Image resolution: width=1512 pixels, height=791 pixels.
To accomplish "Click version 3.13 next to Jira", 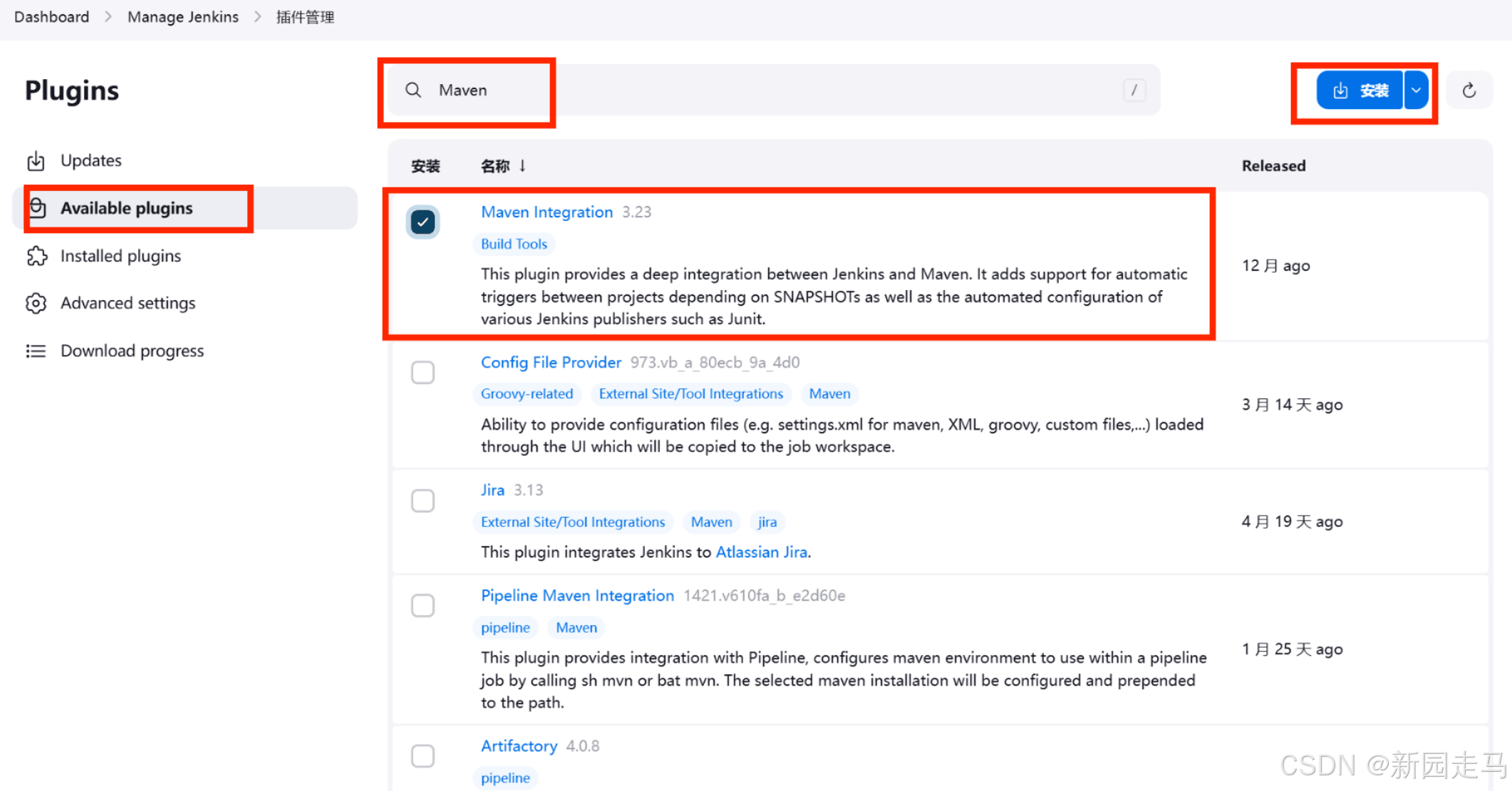I will pos(528,490).
